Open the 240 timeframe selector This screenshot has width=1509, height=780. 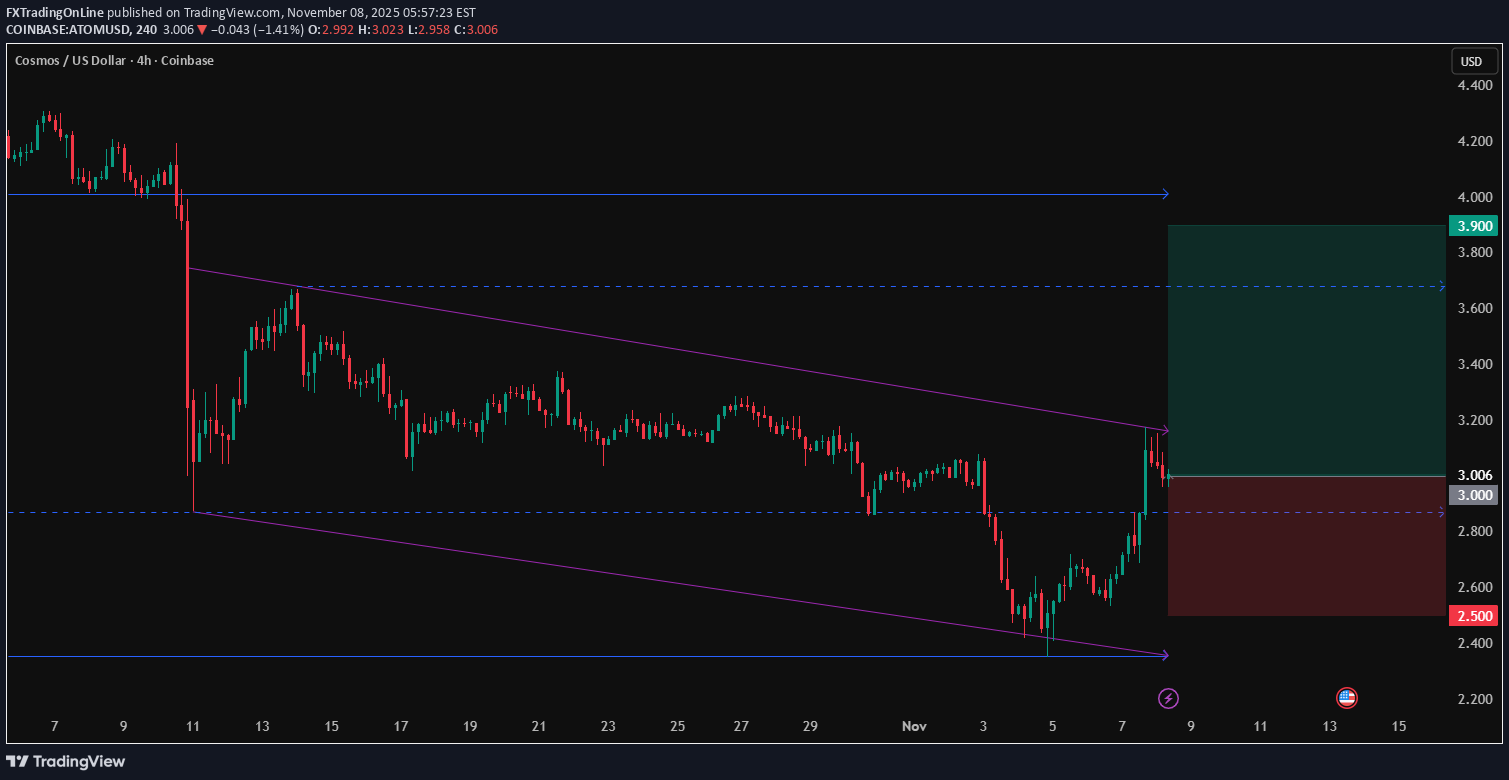[146, 30]
